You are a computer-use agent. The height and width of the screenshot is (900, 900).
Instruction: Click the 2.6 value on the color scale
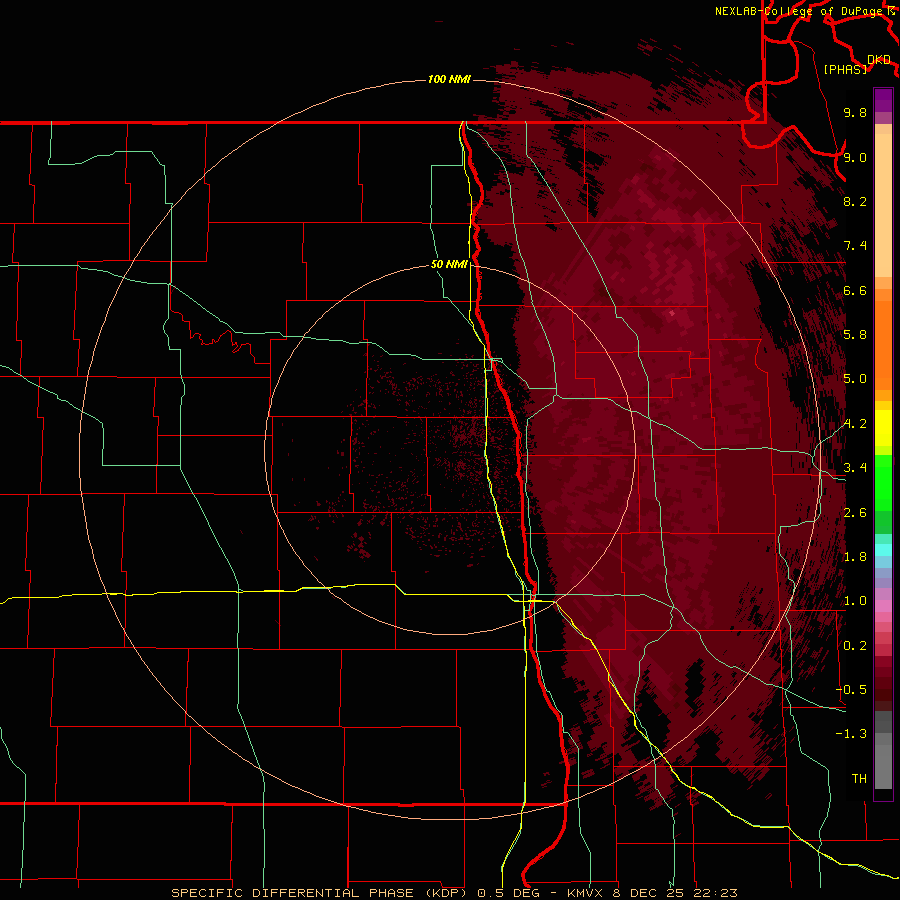(855, 513)
